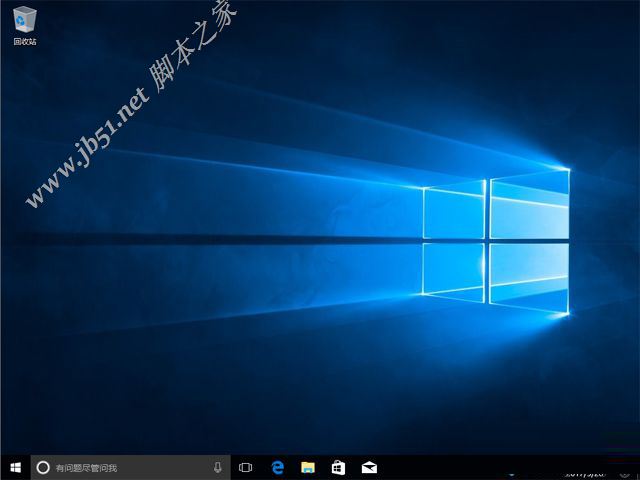
Task: Focus the Cortana search box
Action: coord(131,468)
